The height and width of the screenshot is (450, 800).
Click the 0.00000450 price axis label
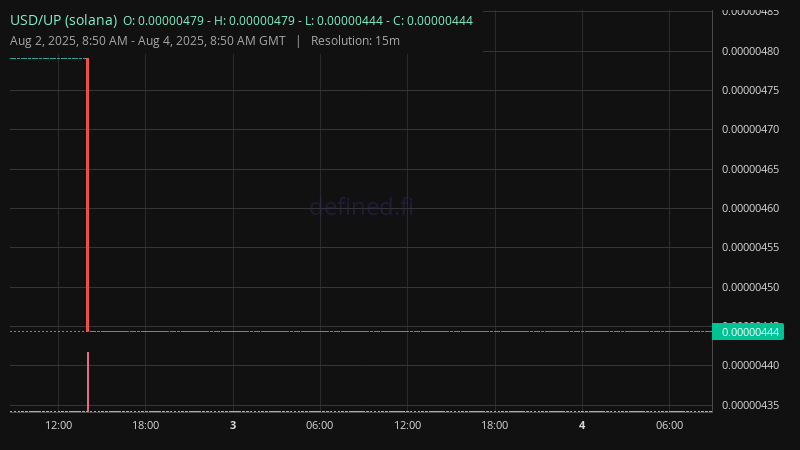point(751,287)
